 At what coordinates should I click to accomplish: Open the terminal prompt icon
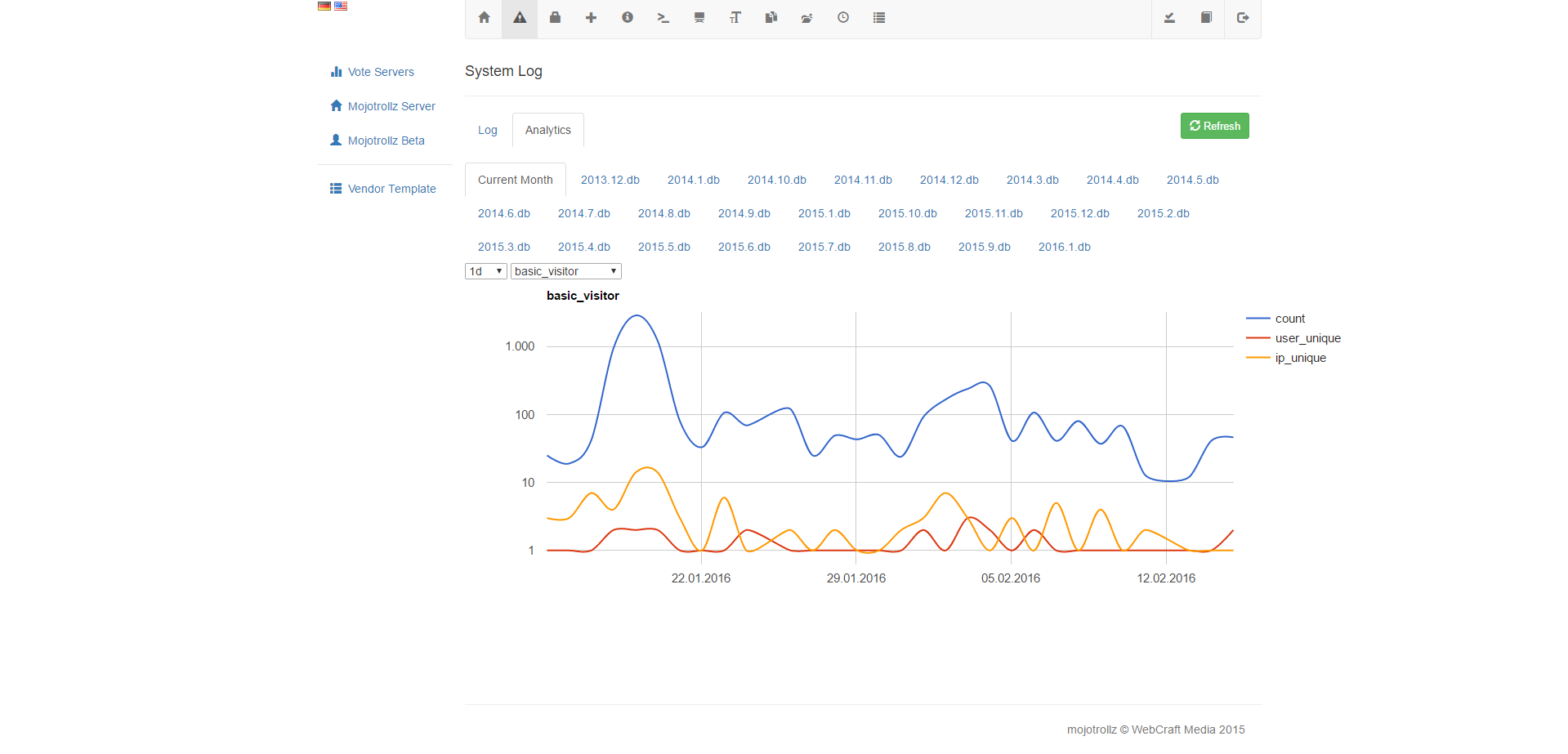663,18
